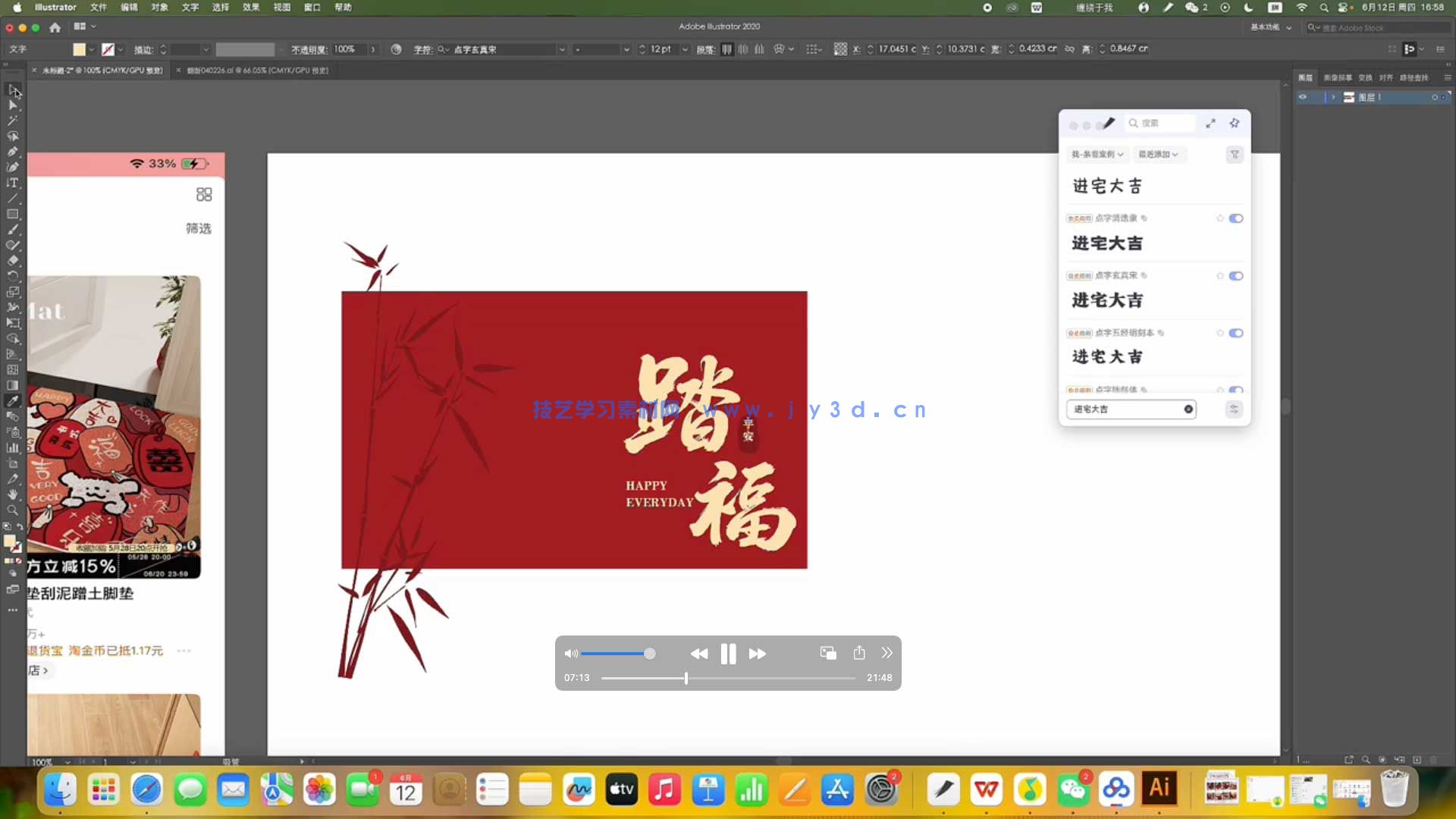Select the Zoom tool in the toolbar

13,510
